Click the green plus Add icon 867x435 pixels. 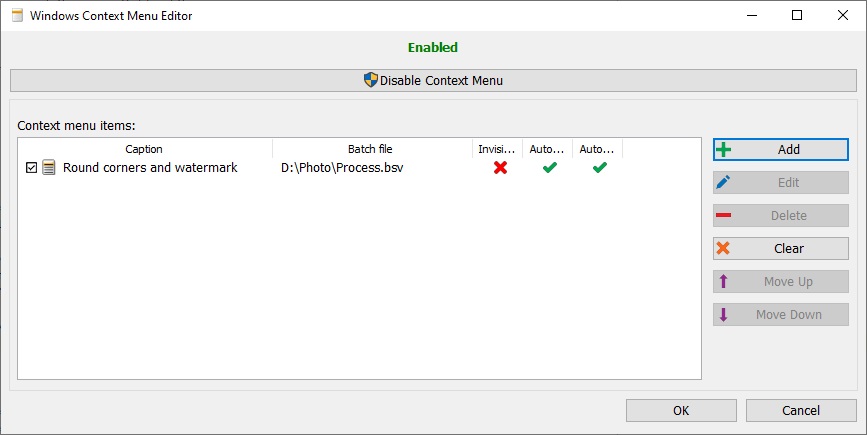[x=724, y=150]
